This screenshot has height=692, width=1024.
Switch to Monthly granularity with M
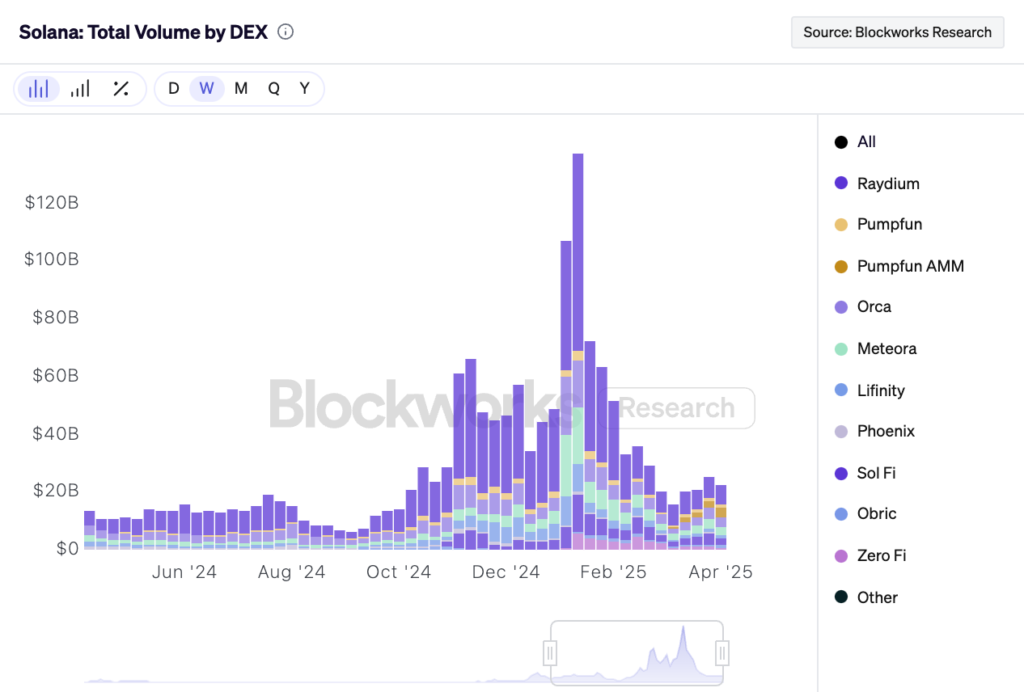240,88
